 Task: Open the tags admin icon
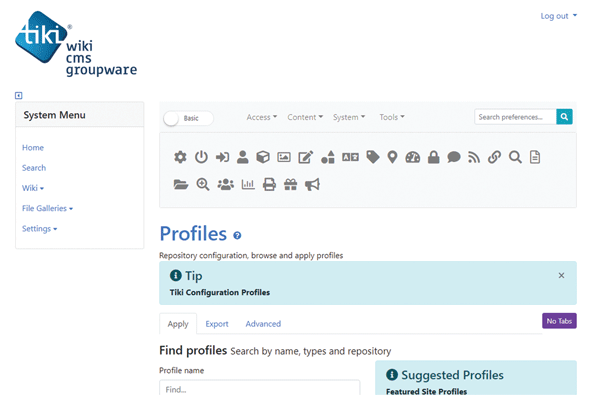[x=373, y=157]
